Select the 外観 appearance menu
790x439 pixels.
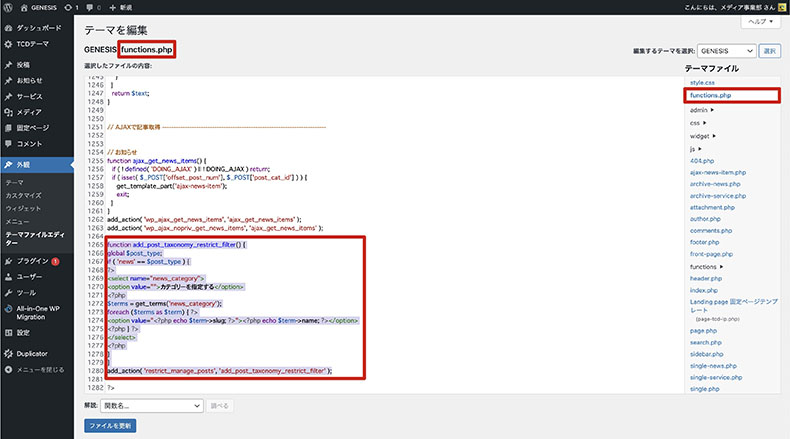(37, 165)
